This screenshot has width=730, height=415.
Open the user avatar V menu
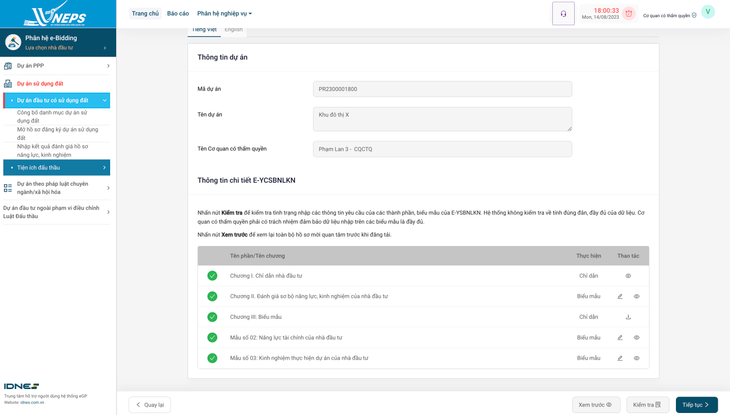click(707, 12)
